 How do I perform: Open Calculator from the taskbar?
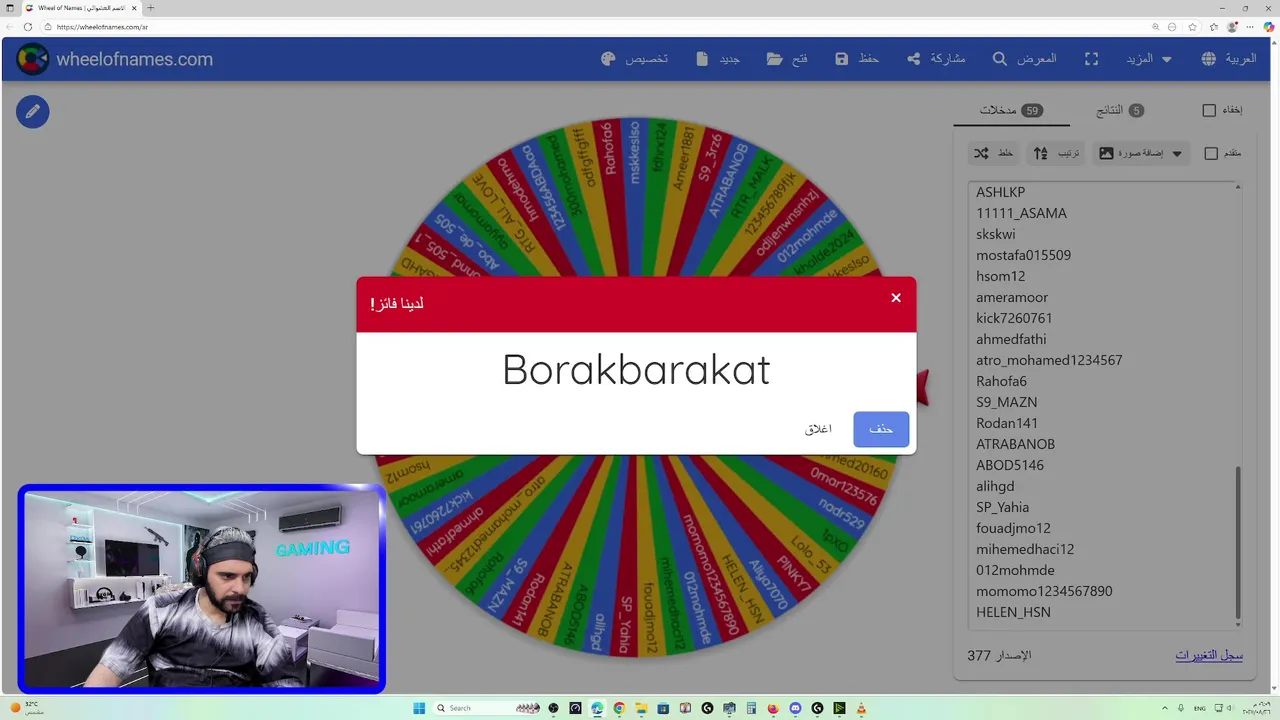pos(751,708)
